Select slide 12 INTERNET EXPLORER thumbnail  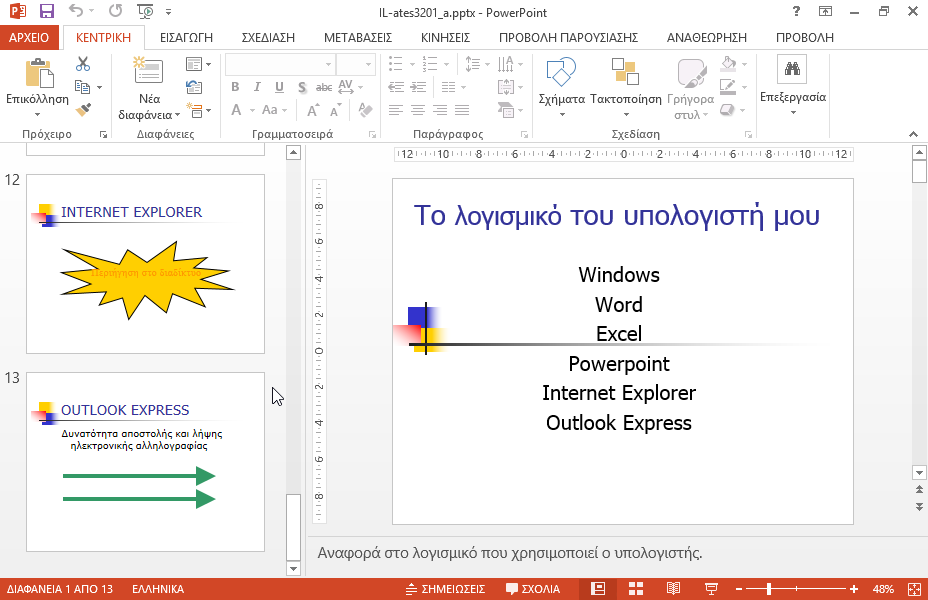(146, 264)
